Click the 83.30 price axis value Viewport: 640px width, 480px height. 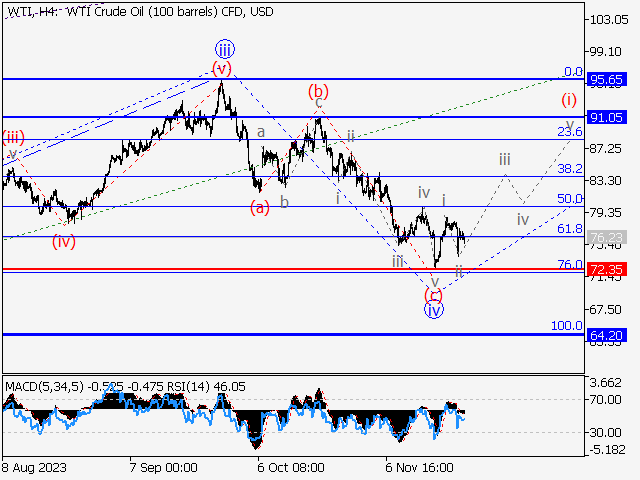[x=606, y=180]
